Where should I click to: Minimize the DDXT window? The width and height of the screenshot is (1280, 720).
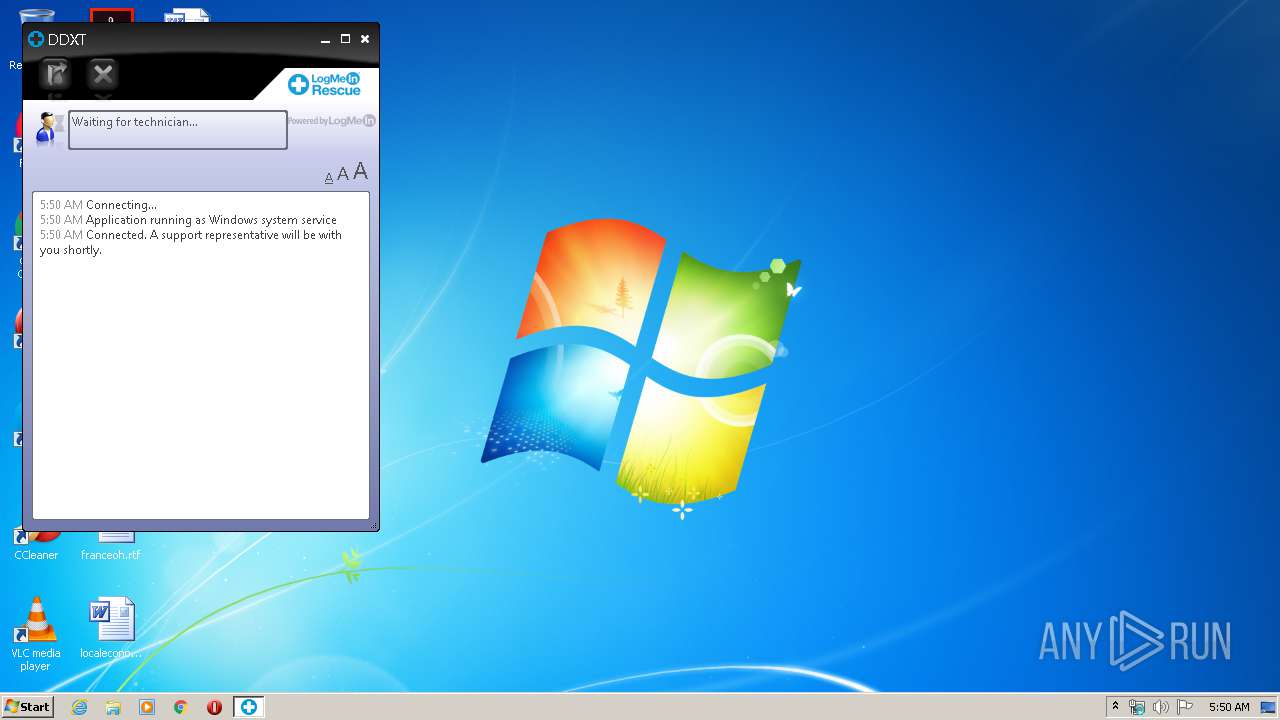click(326, 40)
